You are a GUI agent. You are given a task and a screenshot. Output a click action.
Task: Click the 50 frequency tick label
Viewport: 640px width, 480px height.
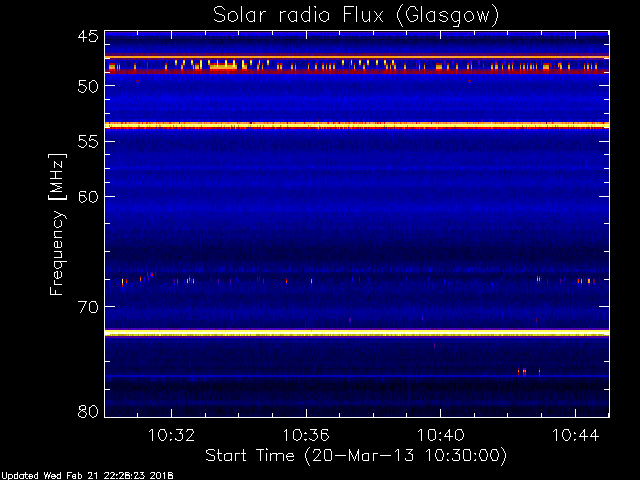point(88,86)
